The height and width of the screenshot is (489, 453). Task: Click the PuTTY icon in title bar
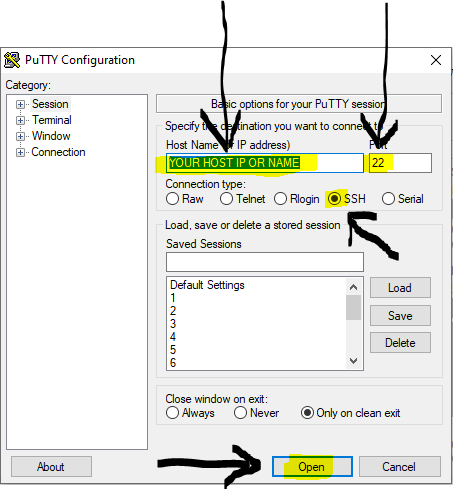pos(12,60)
